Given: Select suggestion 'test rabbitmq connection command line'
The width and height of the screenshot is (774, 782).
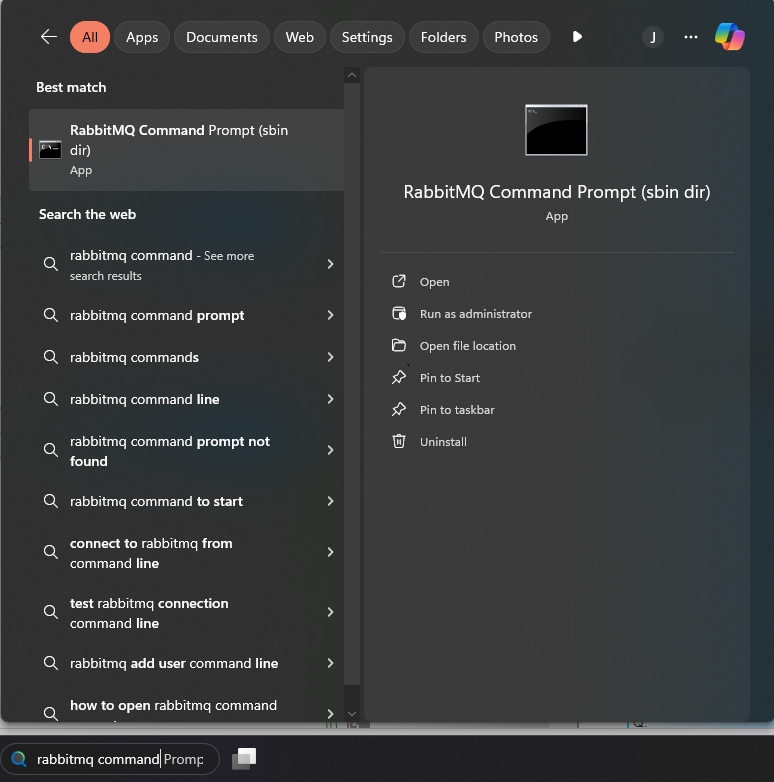Looking at the screenshot, I should pyautogui.click(x=187, y=613).
